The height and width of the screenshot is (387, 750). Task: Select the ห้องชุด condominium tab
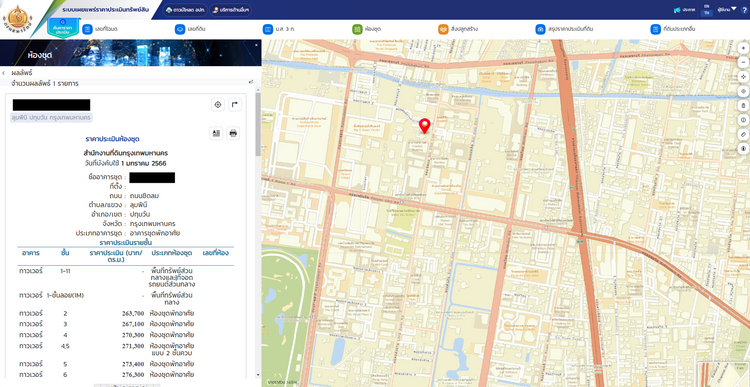pyautogui.click(x=366, y=29)
